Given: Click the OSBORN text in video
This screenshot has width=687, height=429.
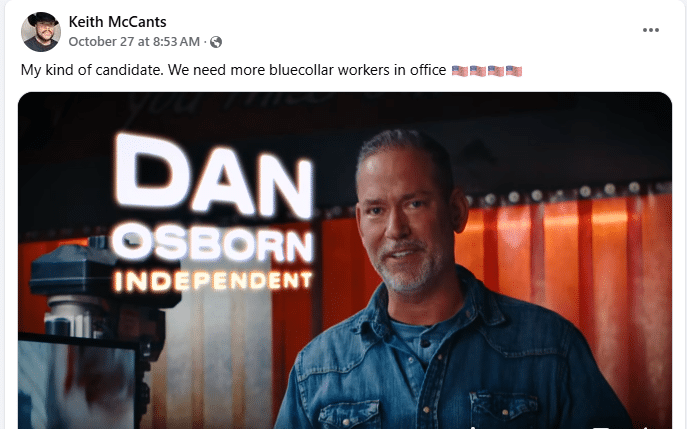Looking at the screenshot, I should (x=212, y=246).
